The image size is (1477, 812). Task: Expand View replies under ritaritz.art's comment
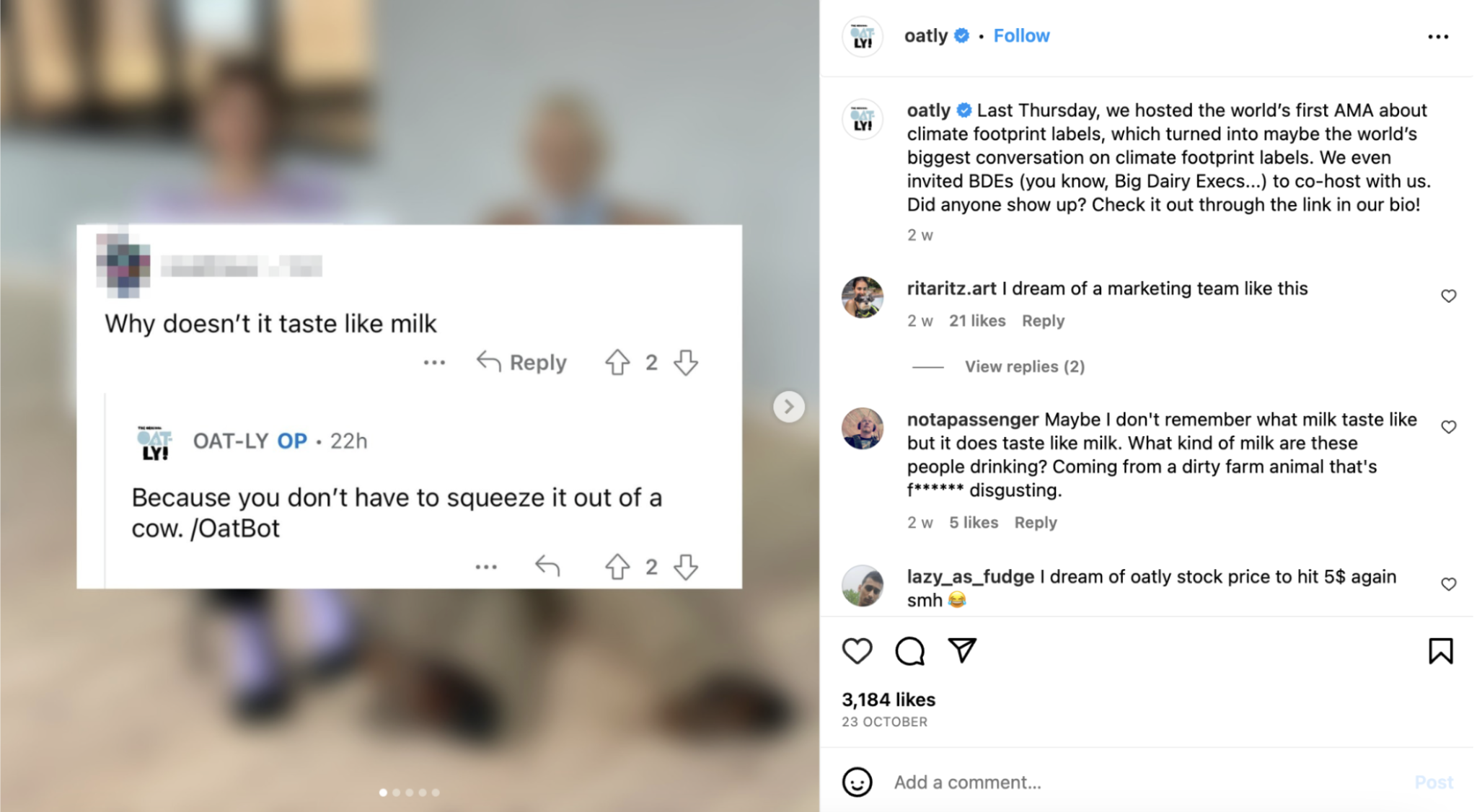point(1024,366)
